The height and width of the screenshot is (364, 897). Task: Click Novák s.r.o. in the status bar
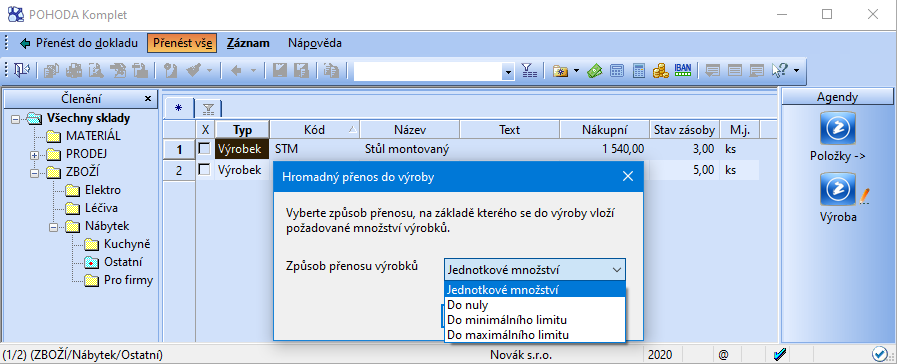pos(521,355)
